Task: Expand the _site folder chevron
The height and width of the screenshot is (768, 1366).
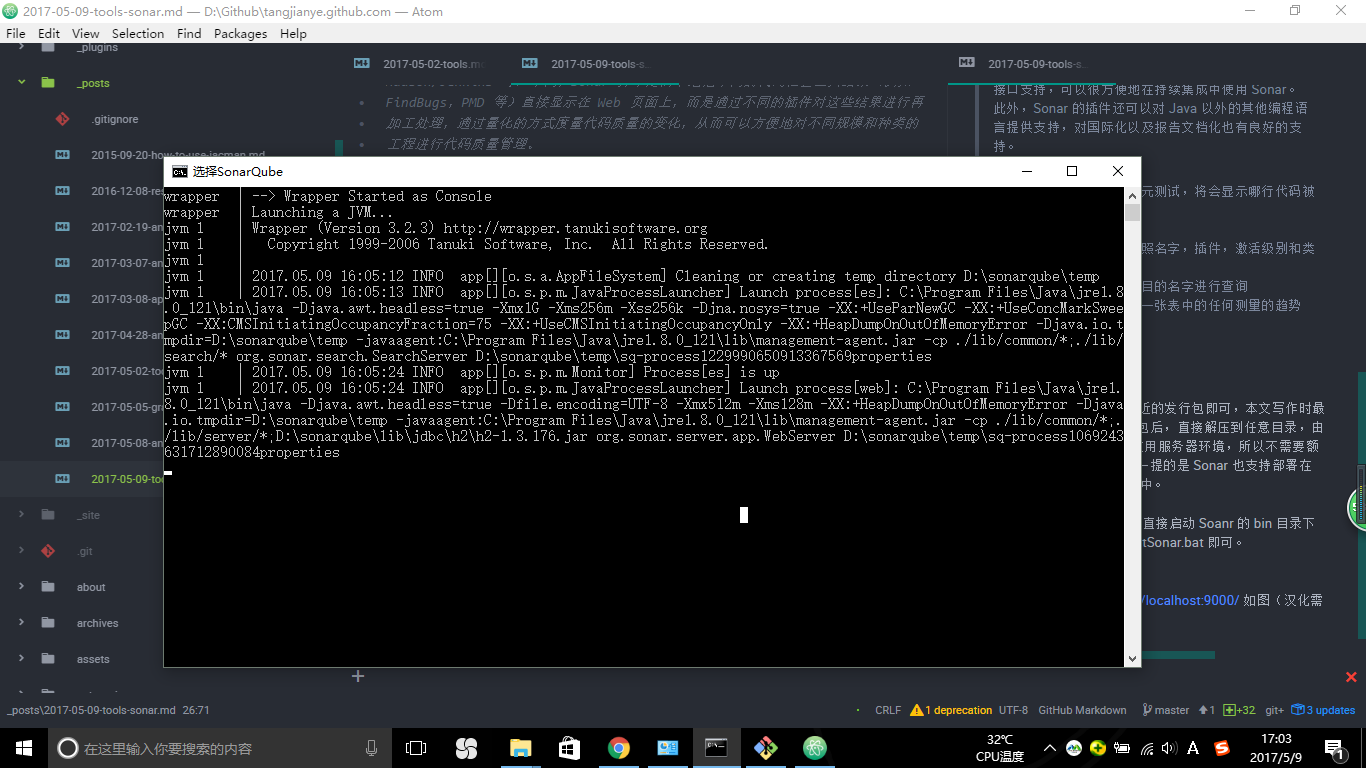Action: pos(22,515)
